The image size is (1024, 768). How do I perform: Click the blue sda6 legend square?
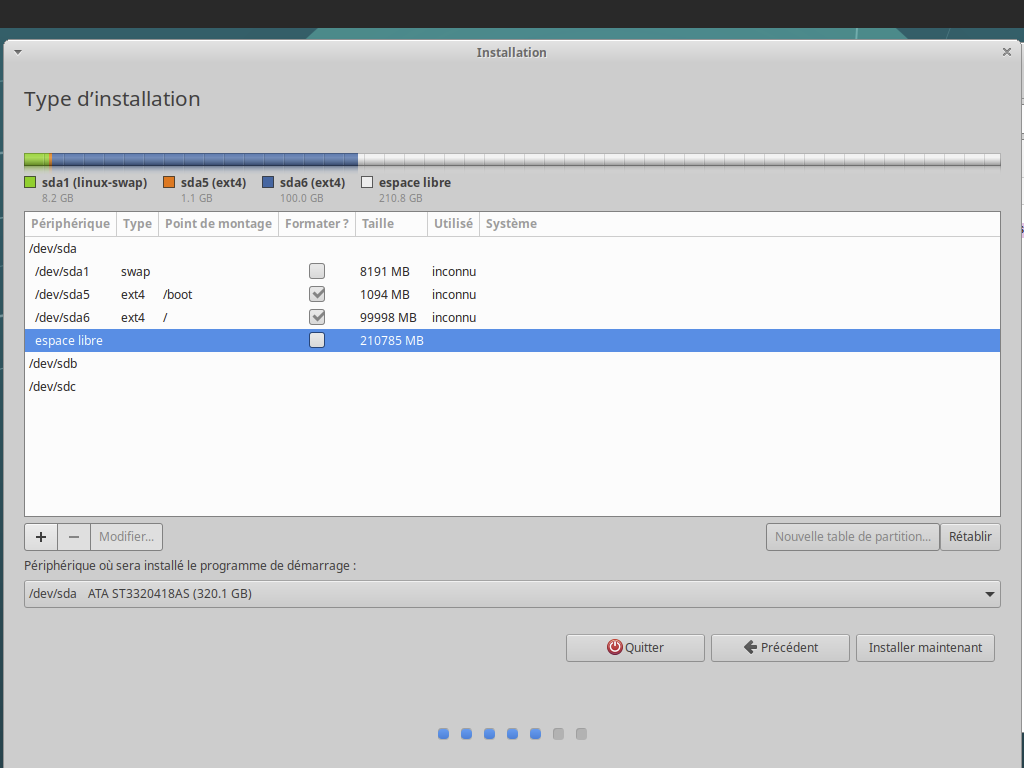[268, 183]
